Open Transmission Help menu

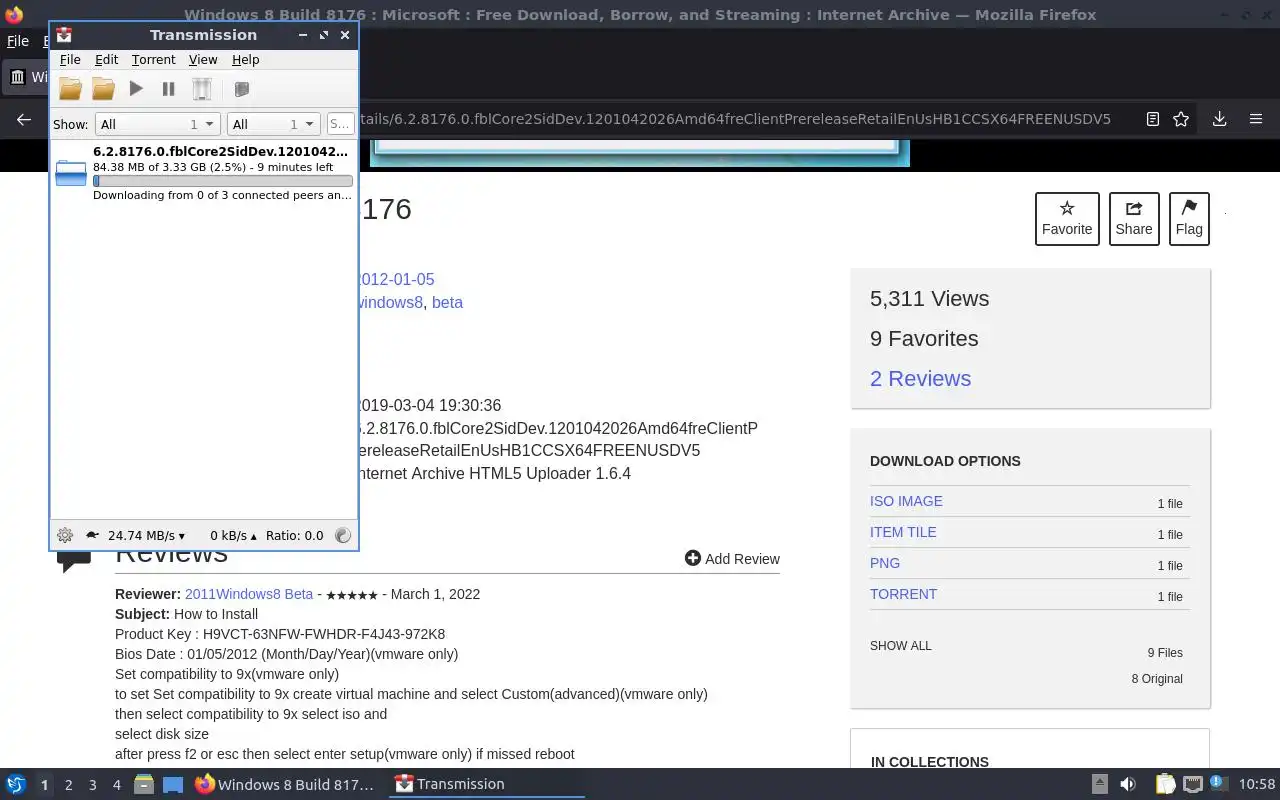tap(245, 60)
